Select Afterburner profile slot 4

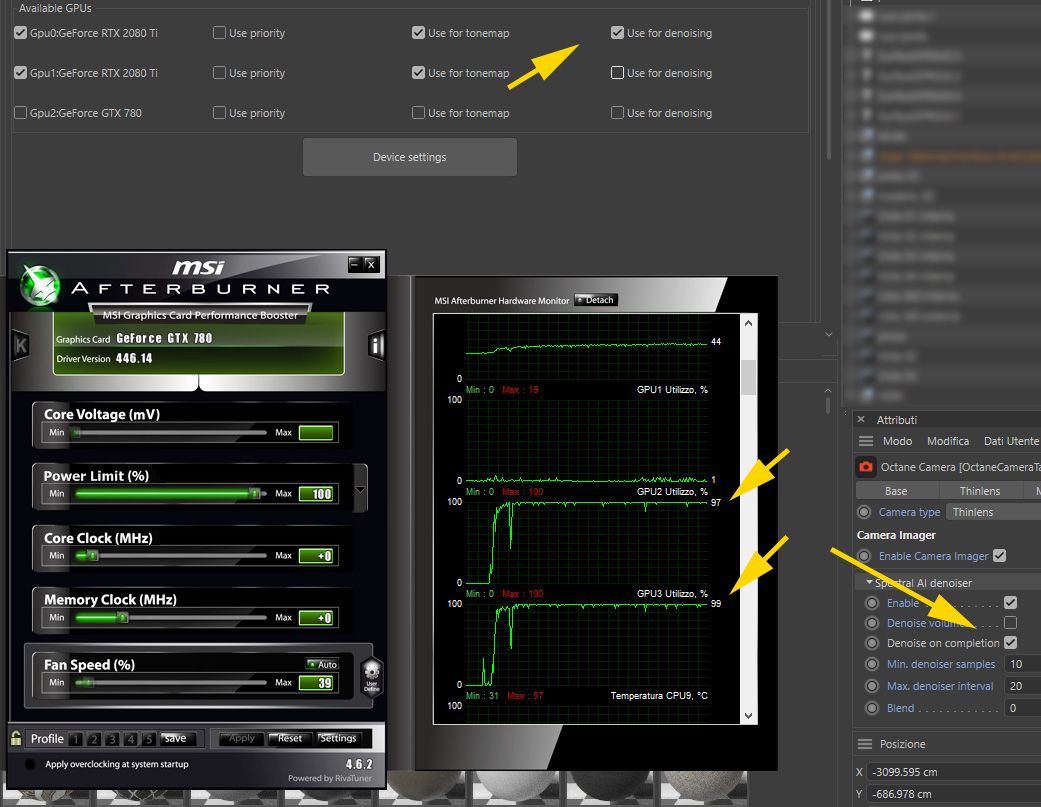(131, 739)
